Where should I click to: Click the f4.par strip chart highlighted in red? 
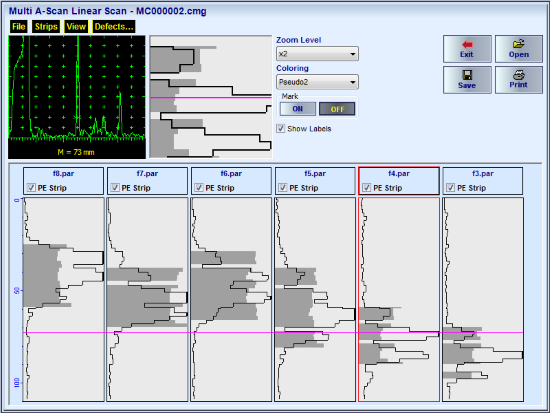click(x=399, y=299)
